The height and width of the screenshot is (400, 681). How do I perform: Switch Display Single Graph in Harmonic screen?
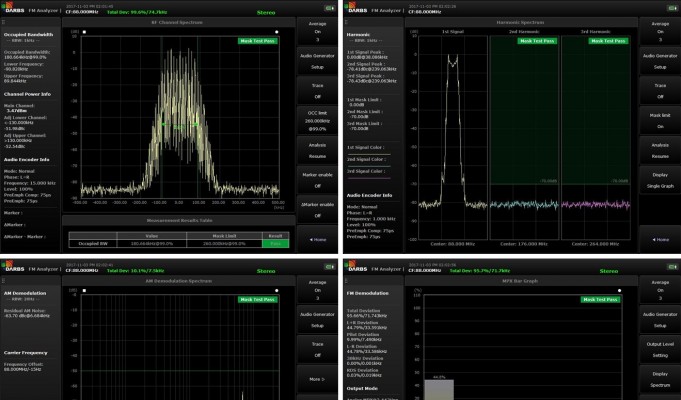coord(660,180)
